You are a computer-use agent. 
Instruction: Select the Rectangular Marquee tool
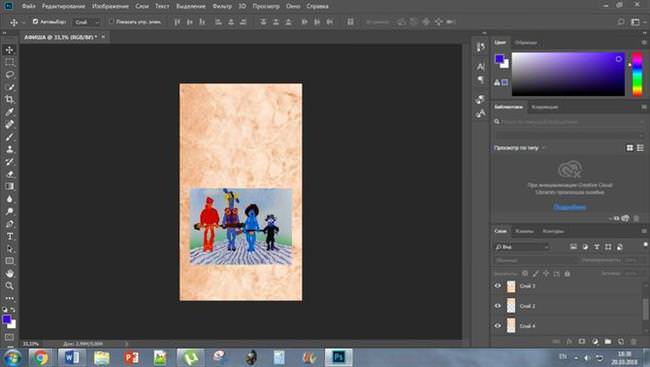[x=9, y=62]
